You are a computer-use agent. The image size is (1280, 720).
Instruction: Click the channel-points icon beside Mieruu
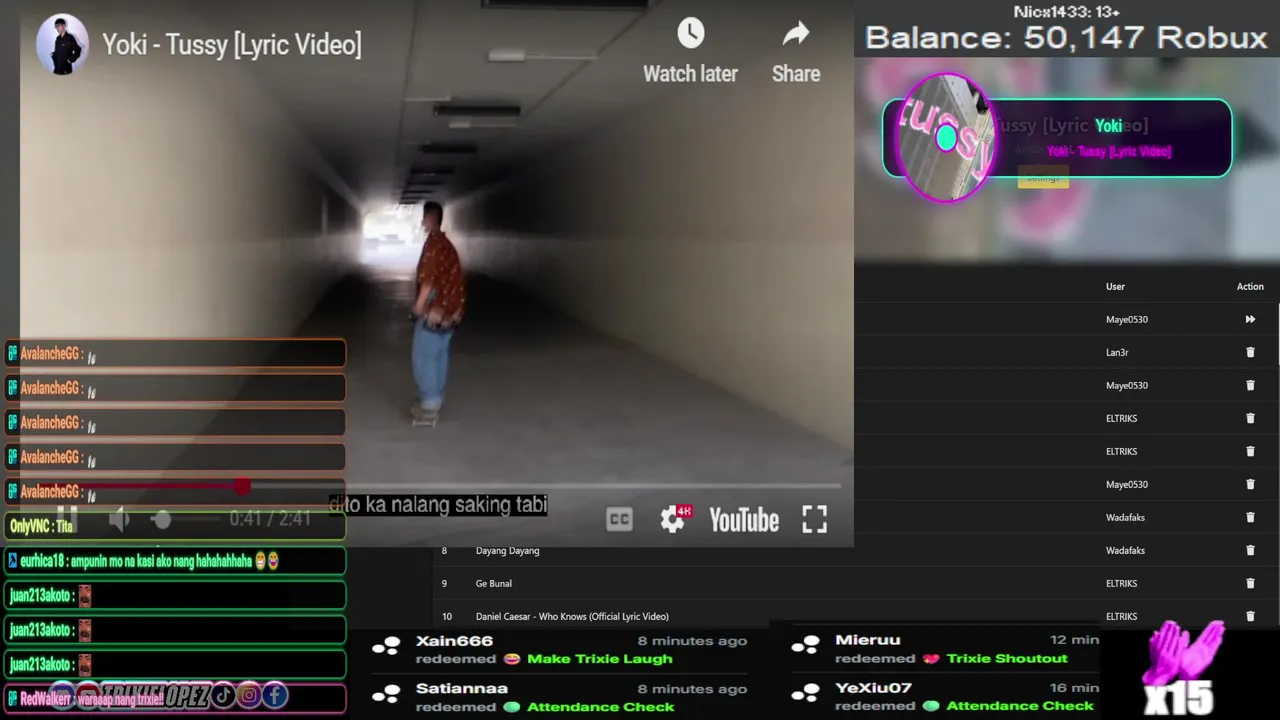coord(806,646)
